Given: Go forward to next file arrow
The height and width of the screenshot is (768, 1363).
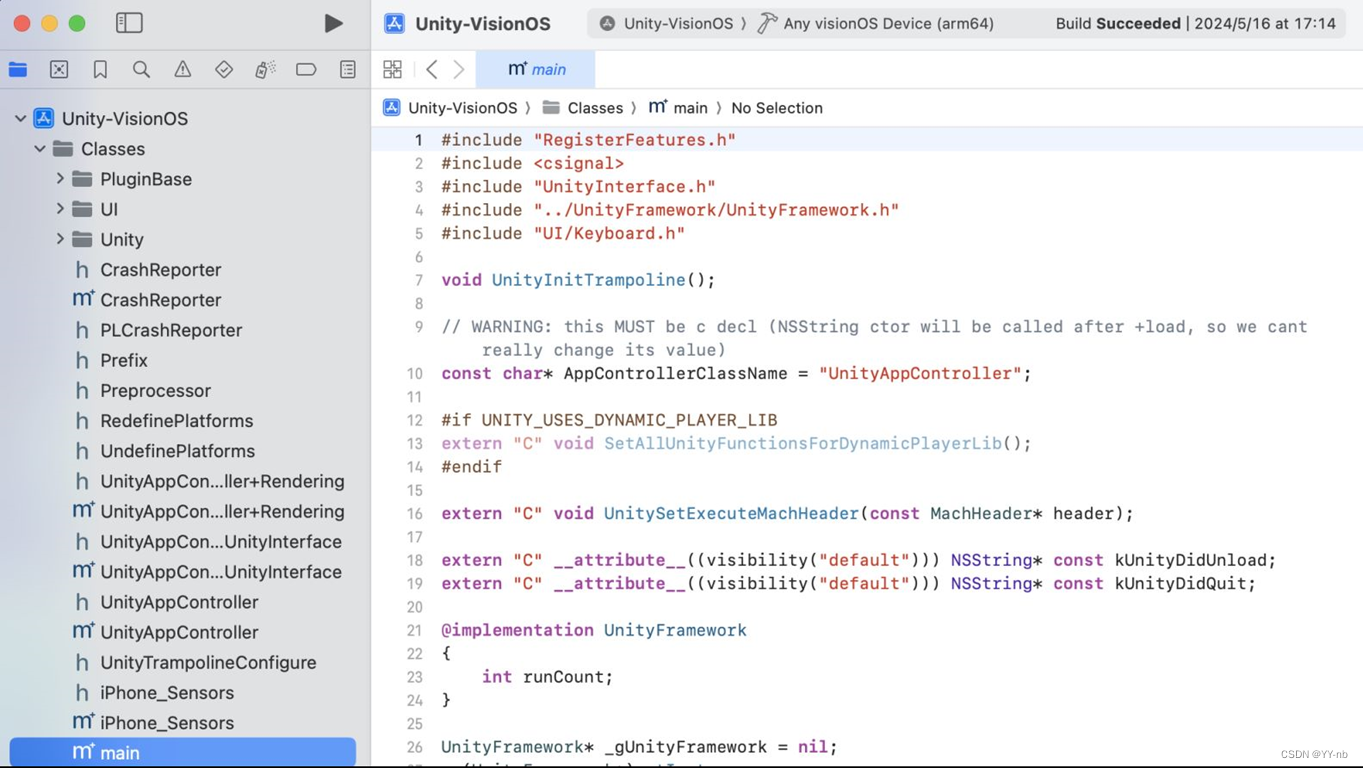Looking at the screenshot, I should (x=459, y=69).
